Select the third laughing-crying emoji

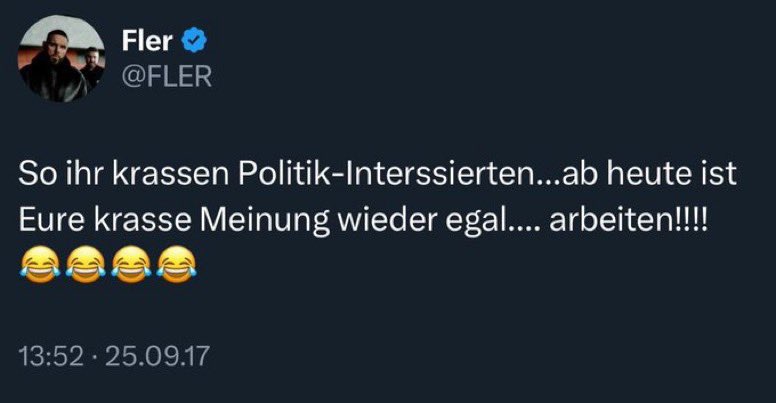coord(131,264)
